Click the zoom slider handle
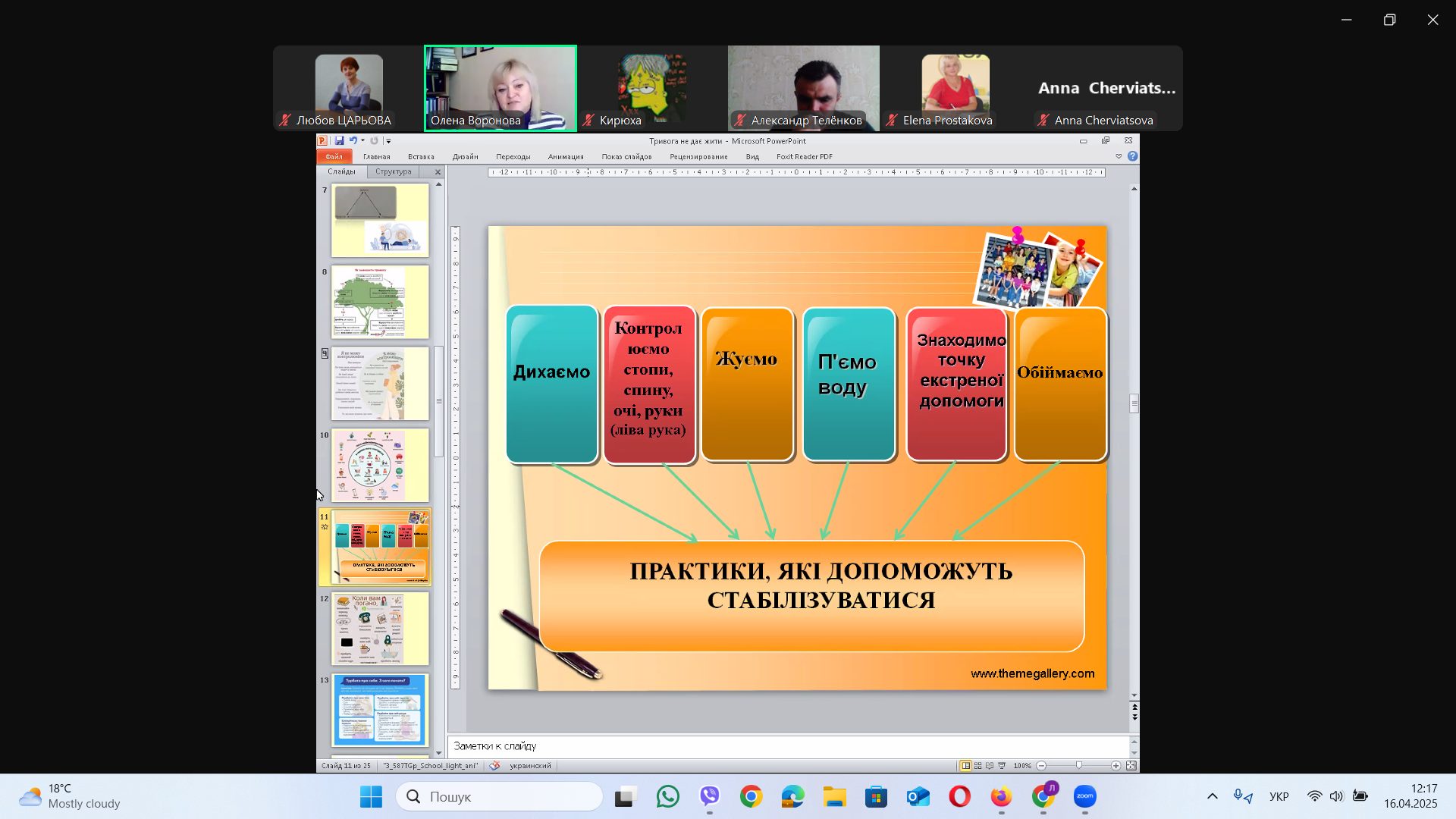 (x=1078, y=766)
